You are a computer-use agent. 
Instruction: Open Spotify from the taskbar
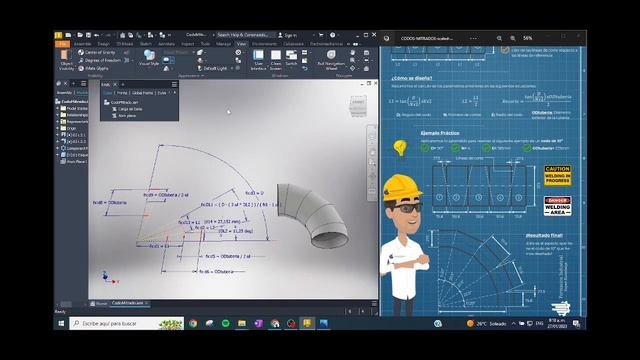click(x=226, y=323)
